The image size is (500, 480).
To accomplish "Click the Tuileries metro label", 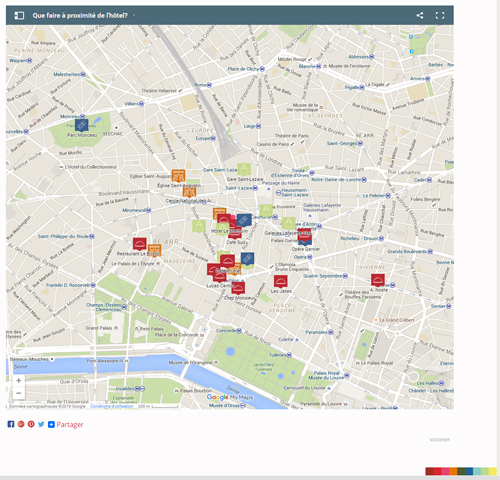I will [x=278, y=355].
